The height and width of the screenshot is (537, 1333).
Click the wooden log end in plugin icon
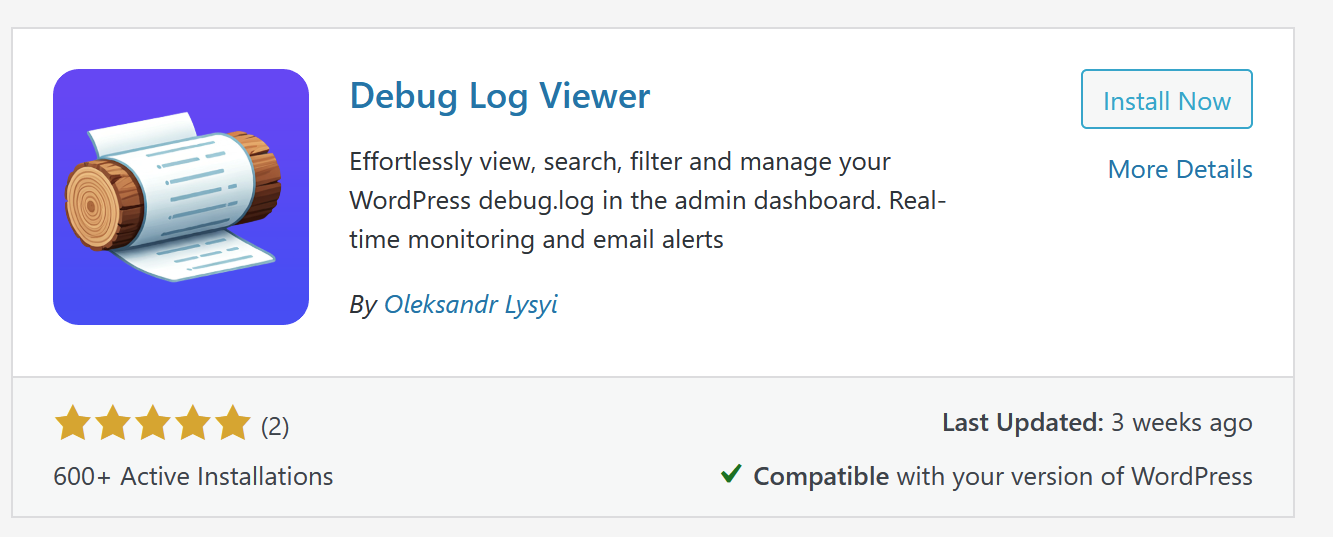(98, 208)
